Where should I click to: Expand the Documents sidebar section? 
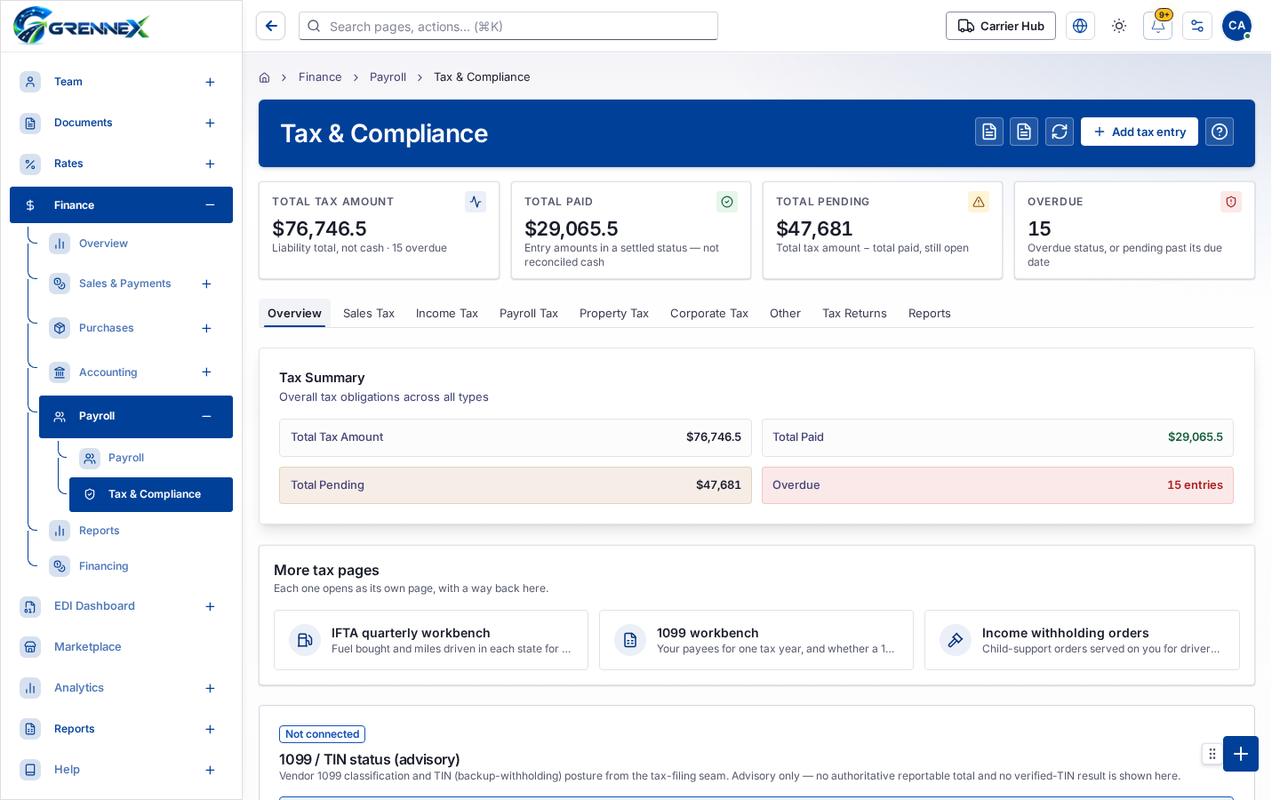(x=210, y=123)
